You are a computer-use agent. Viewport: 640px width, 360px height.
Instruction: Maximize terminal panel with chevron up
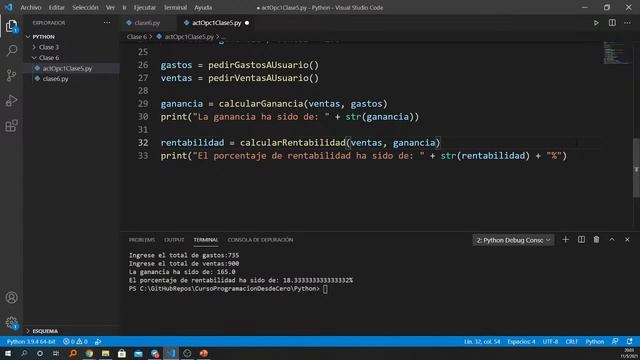point(612,240)
